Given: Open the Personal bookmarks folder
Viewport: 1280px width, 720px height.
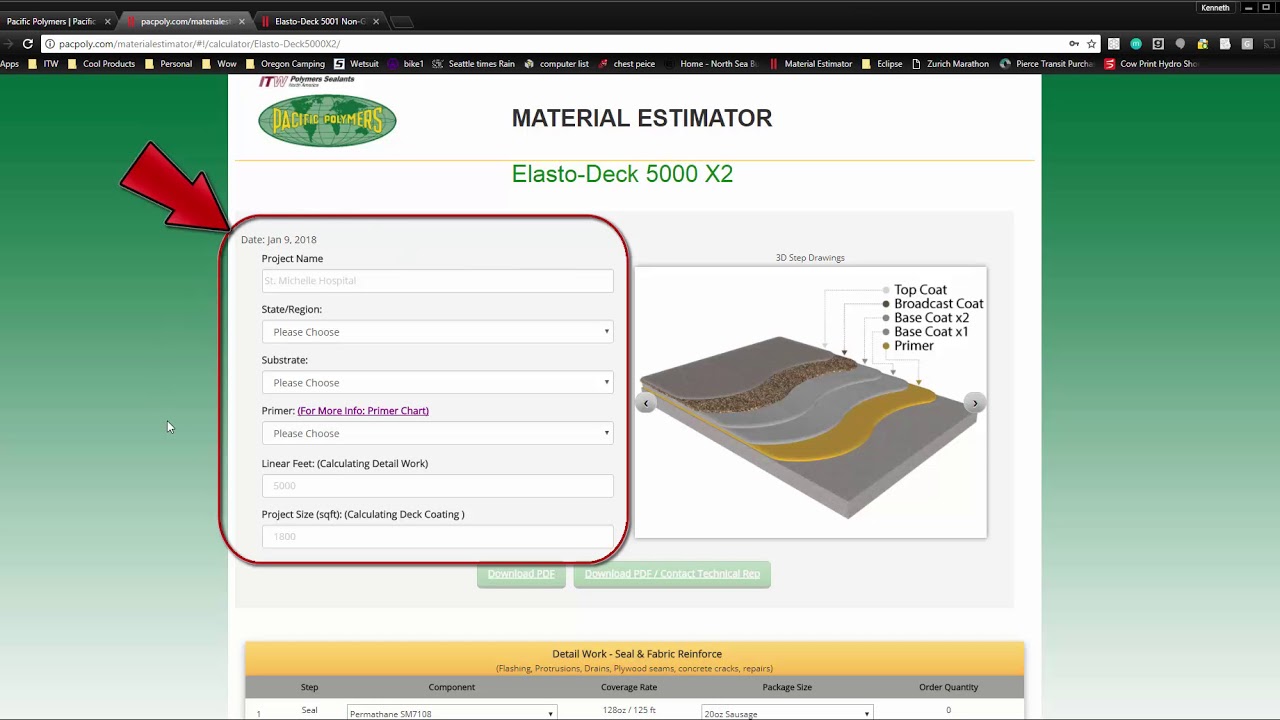Looking at the screenshot, I should (168, 64).
